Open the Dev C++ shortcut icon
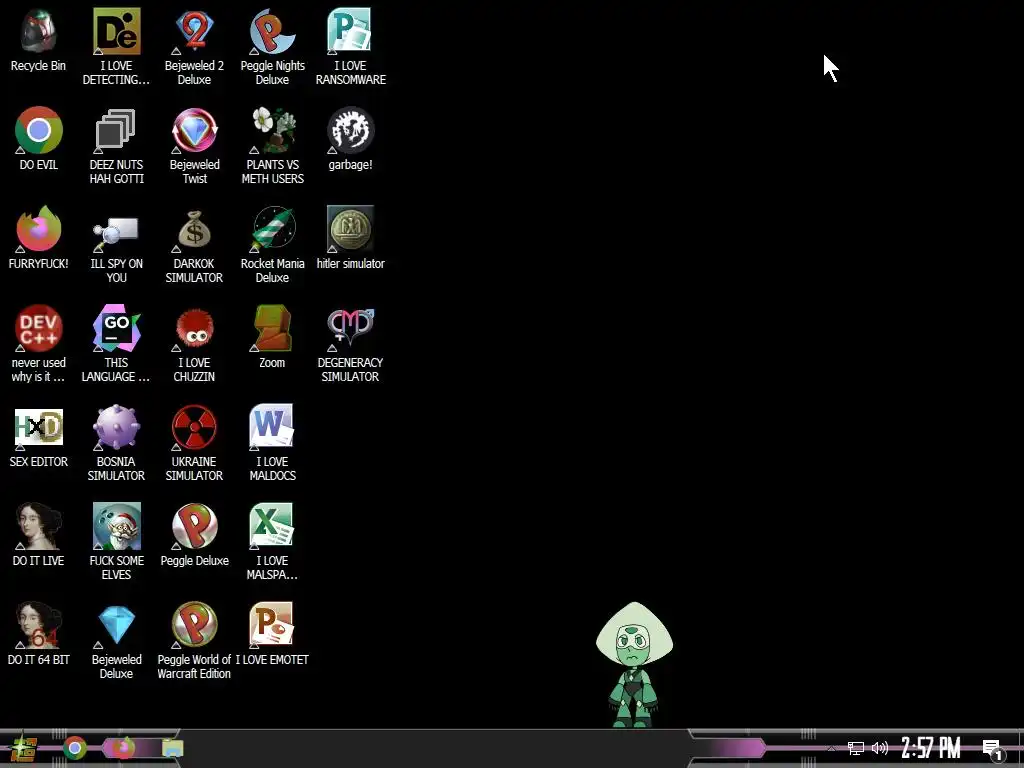 click(x=39, y=328)
